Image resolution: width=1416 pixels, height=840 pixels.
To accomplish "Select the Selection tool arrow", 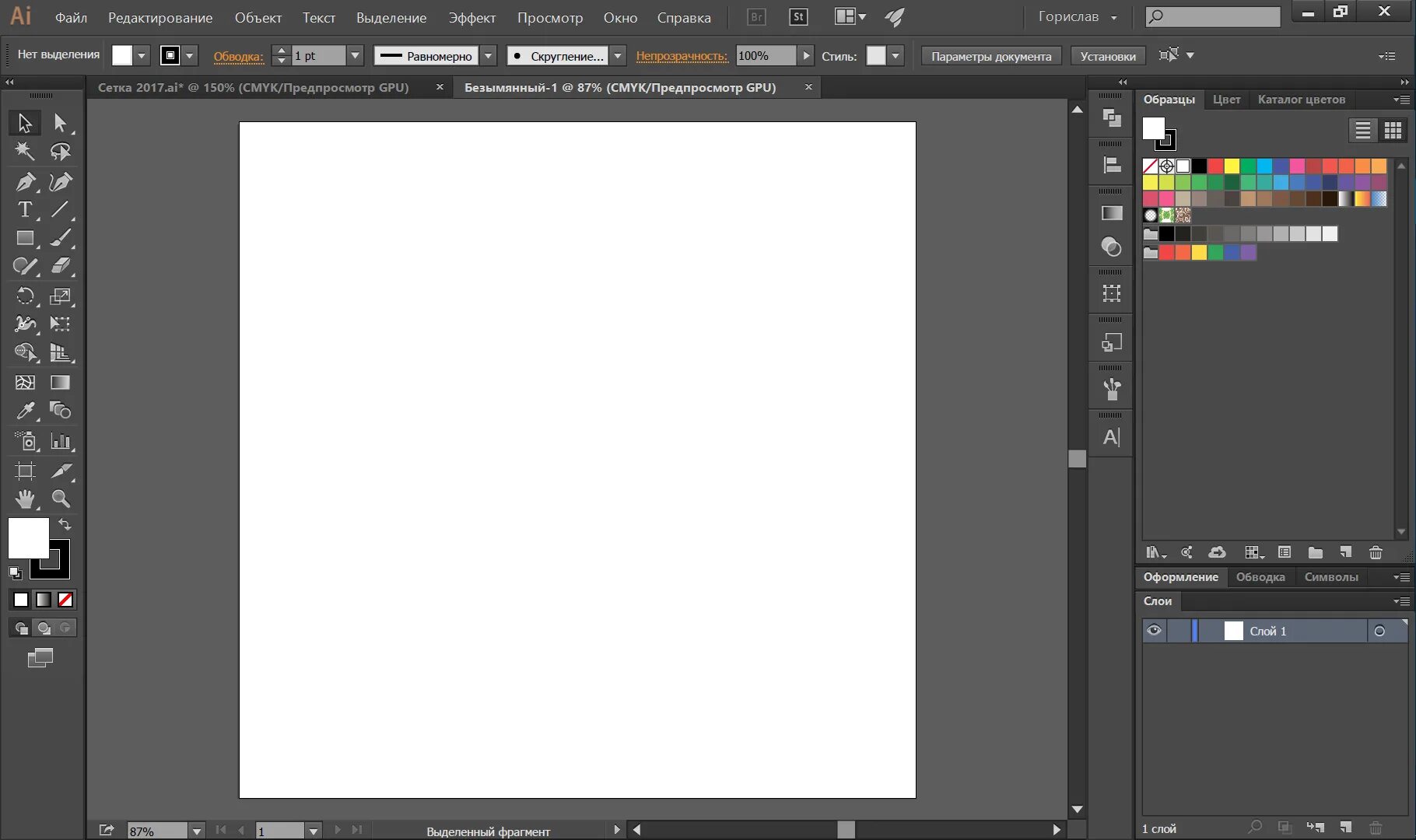I will [x=25, y=123].
